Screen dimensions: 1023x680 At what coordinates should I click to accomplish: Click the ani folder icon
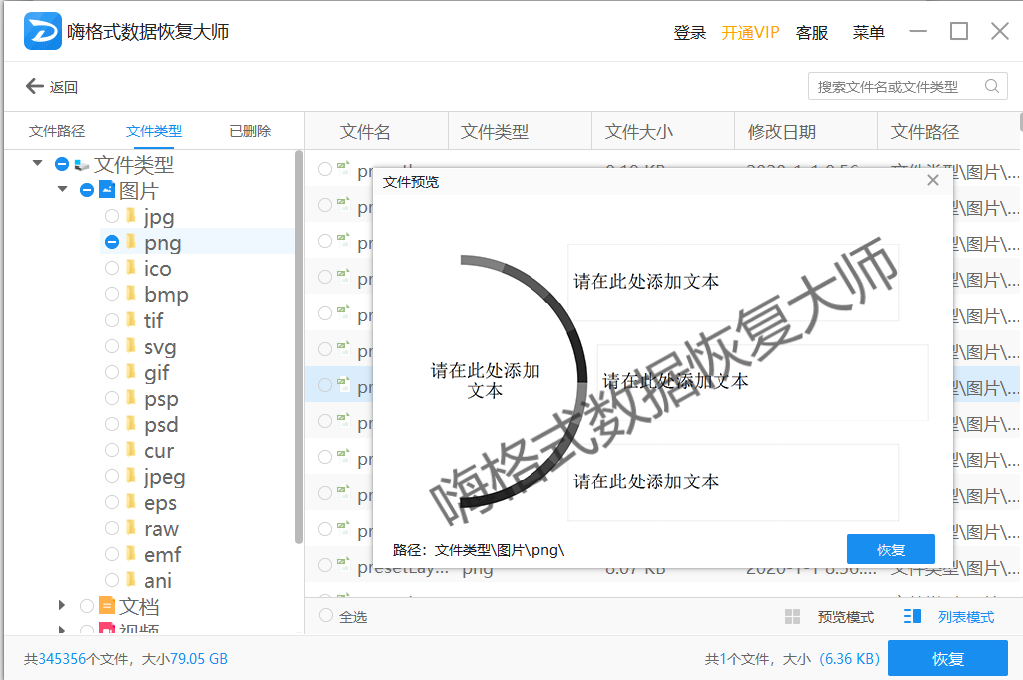point(131,580)
